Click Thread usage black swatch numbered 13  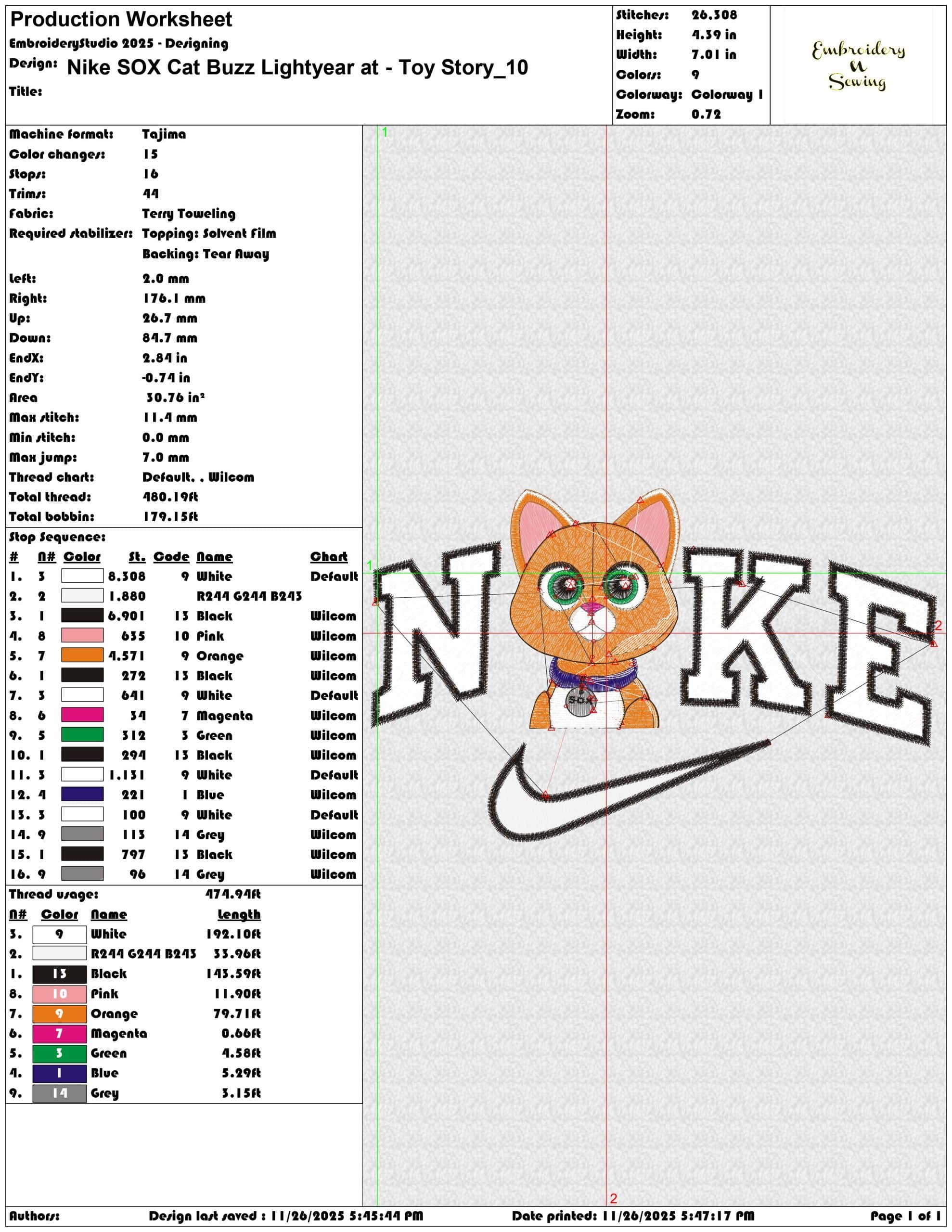[60, 974]
